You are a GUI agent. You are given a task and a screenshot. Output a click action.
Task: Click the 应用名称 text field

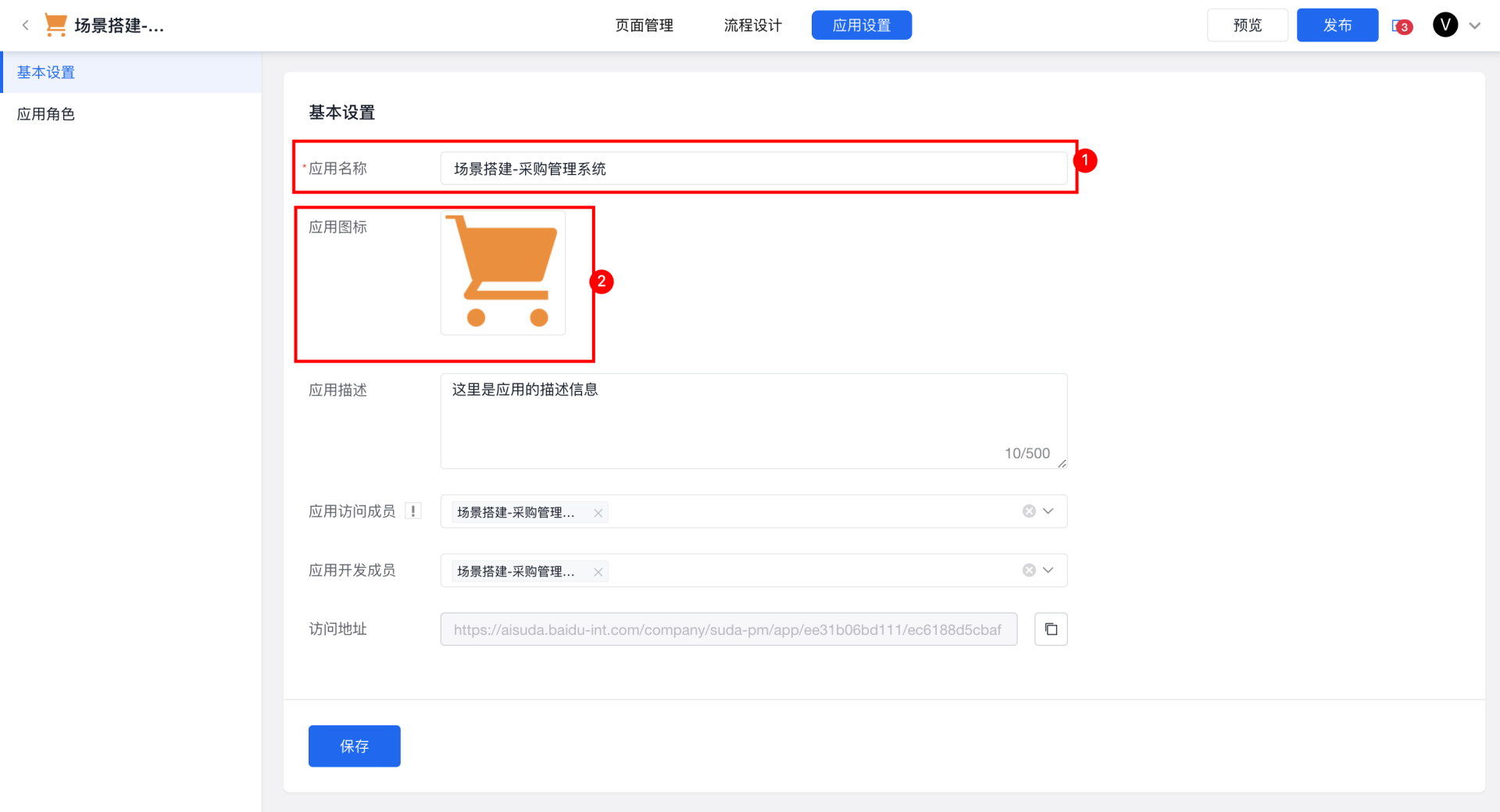[x=753, y=169]
